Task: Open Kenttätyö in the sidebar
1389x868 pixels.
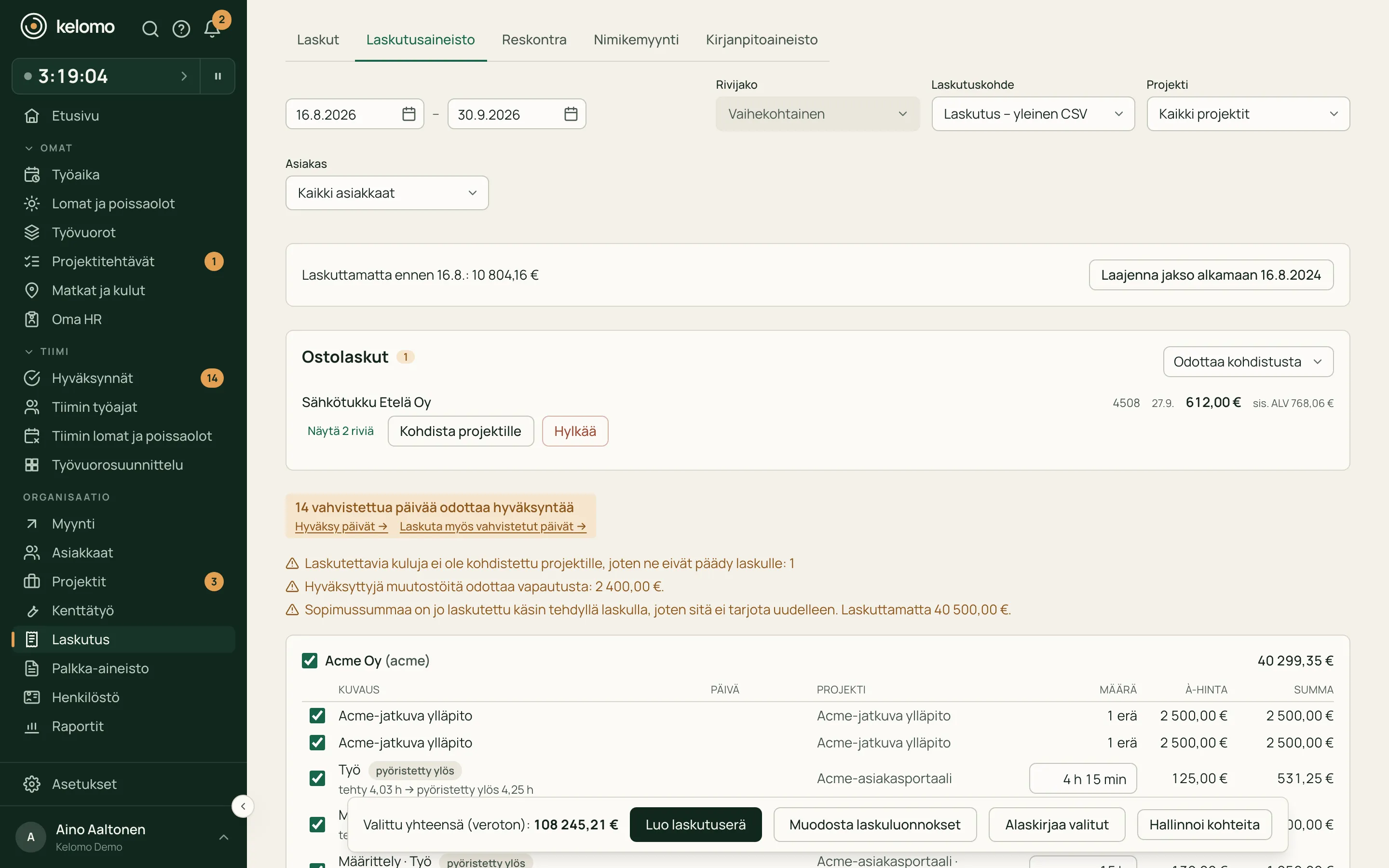Action: [123, 610]
